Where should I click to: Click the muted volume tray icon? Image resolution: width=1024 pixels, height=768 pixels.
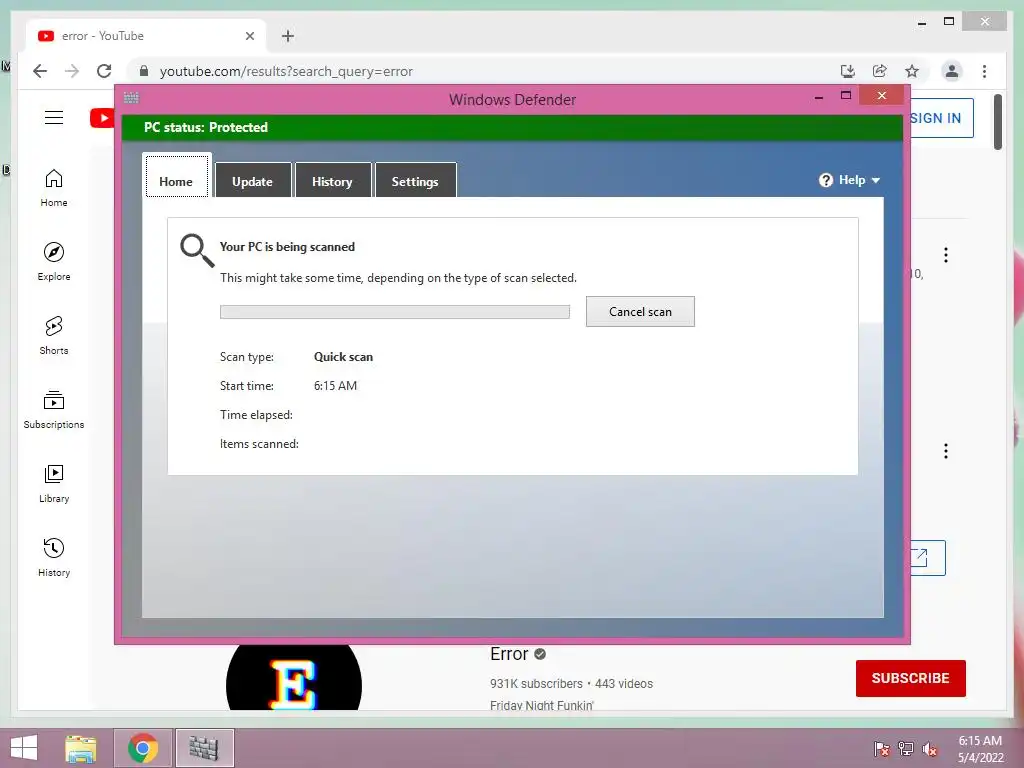coord(930,748)
